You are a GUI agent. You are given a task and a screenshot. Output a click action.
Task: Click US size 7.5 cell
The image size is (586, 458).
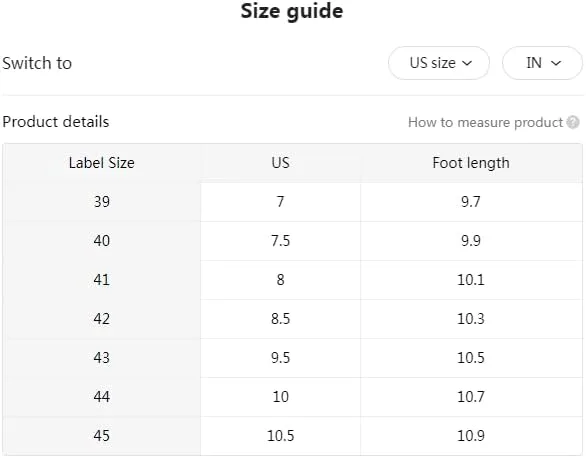click(281, 241)
